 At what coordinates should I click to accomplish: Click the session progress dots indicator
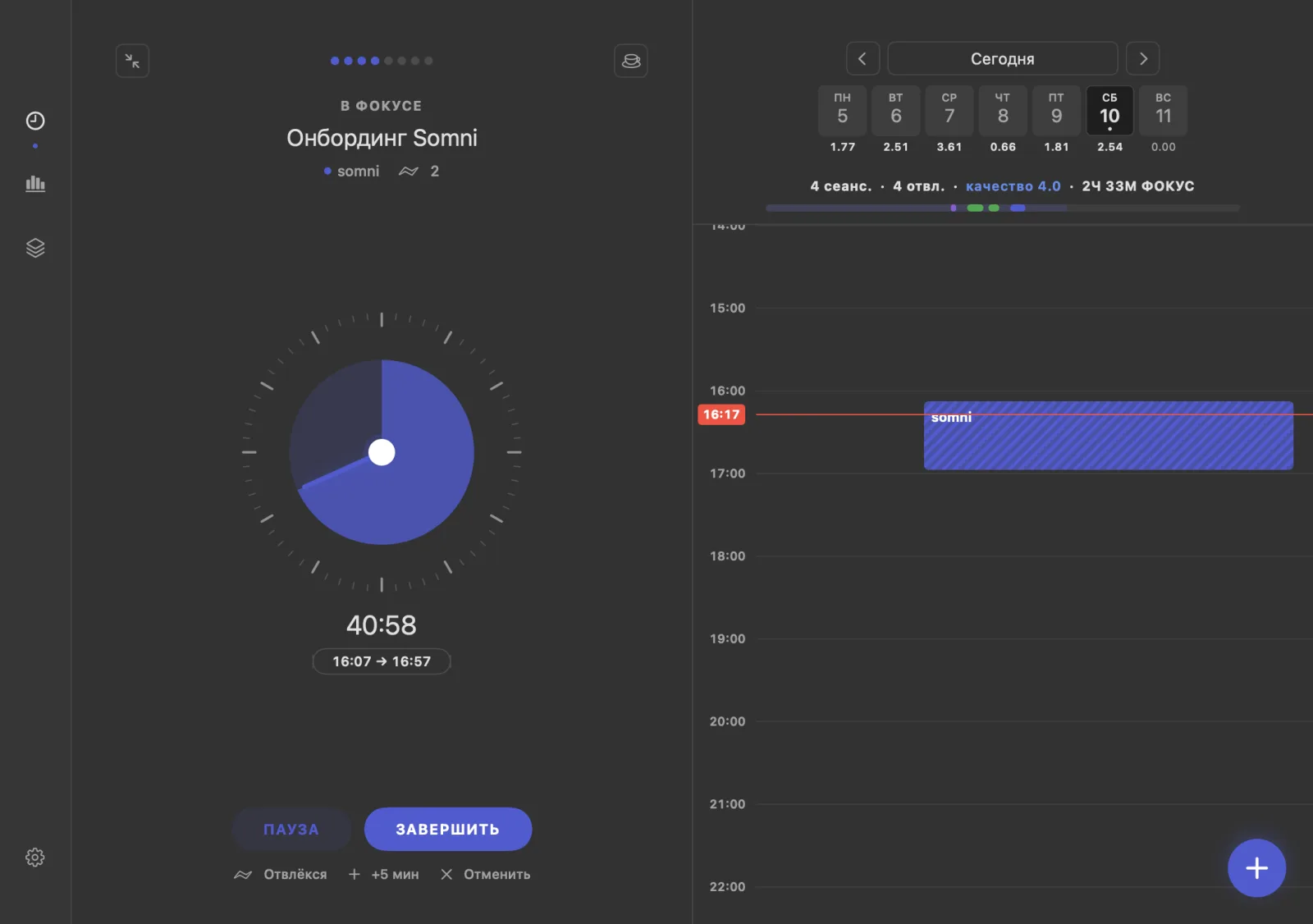coord(382,61)
